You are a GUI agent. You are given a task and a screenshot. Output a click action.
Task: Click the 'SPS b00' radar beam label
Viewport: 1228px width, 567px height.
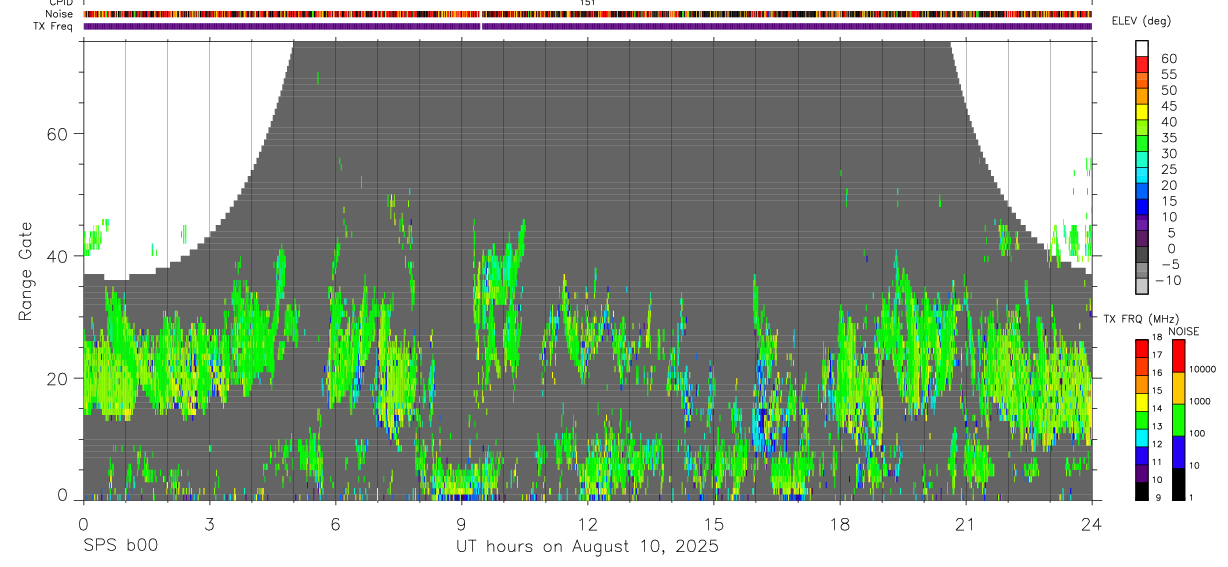pyautogui.click(x=120, y=547)
